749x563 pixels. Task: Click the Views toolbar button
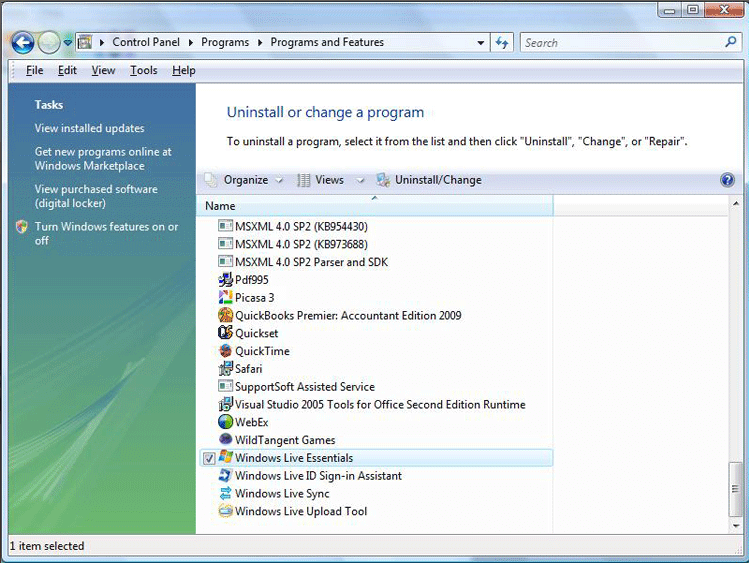click(321, 180)
